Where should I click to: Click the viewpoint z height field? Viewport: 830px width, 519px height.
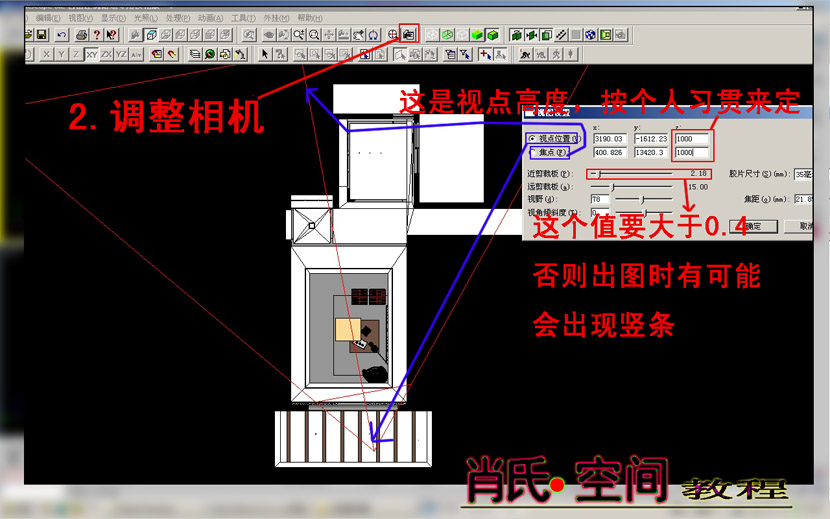pos(692,139)
